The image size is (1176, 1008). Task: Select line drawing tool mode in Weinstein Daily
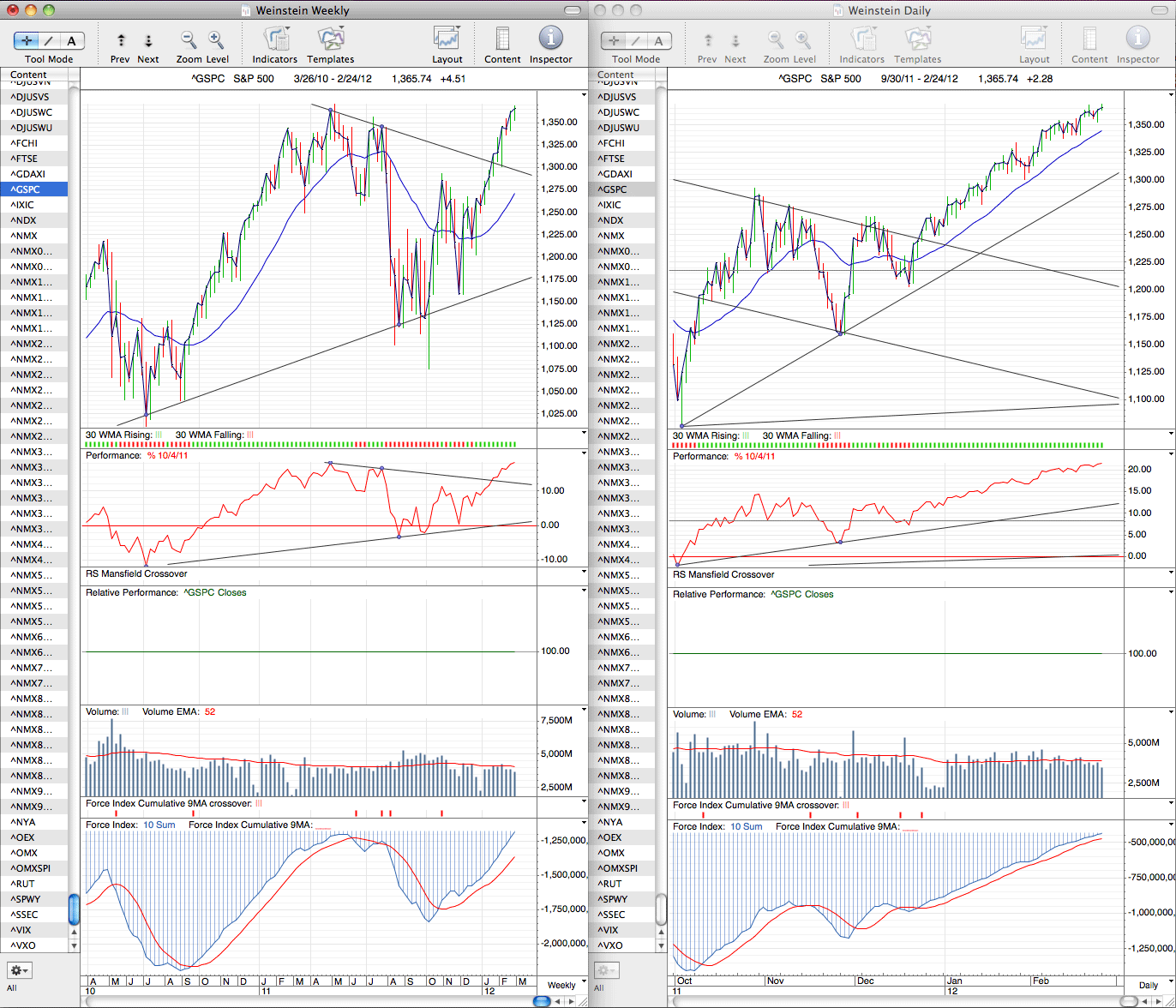[x=635, y=40]
